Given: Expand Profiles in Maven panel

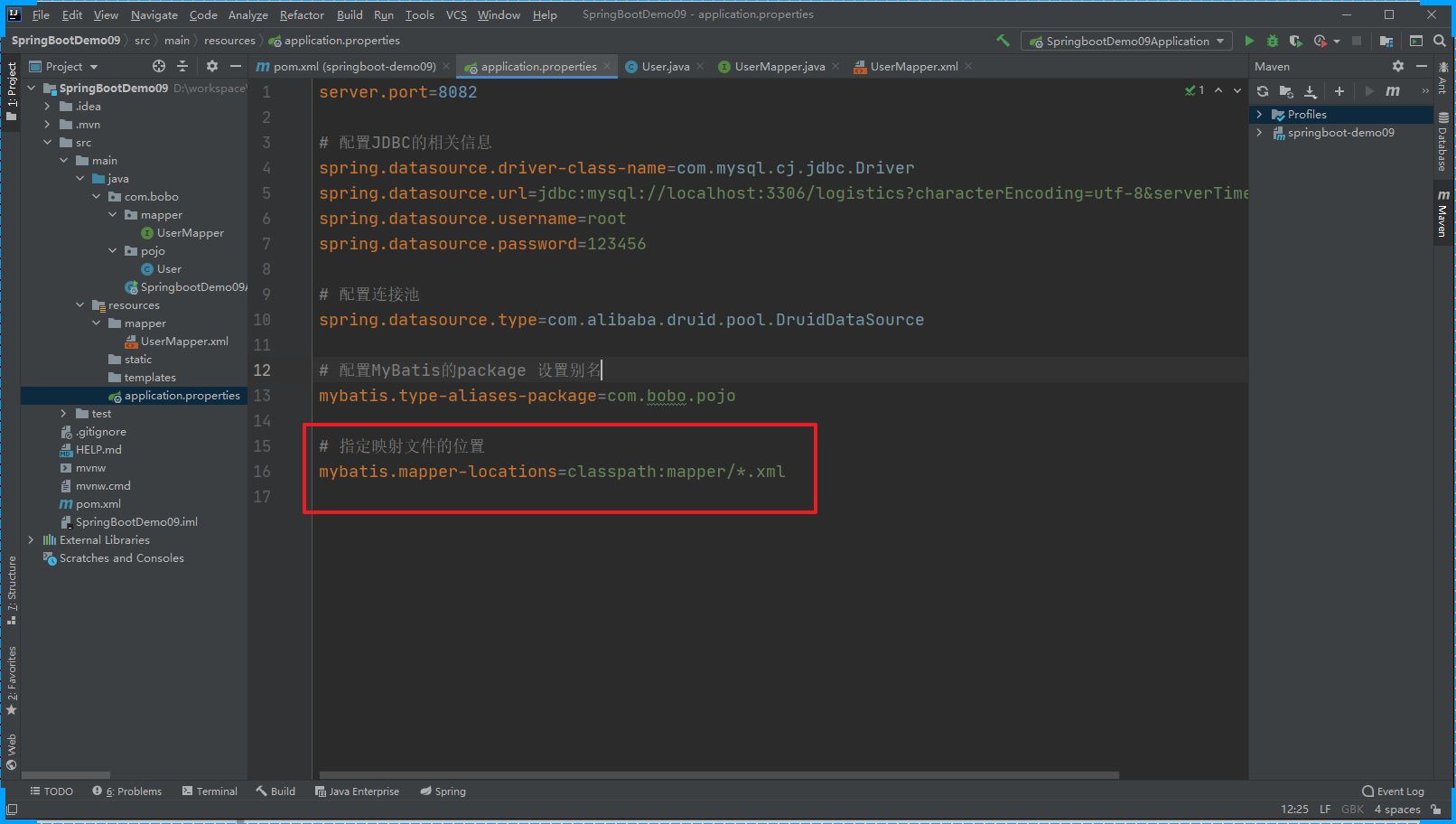Looking at the screenshot, I should click(x=1259, y=114).
